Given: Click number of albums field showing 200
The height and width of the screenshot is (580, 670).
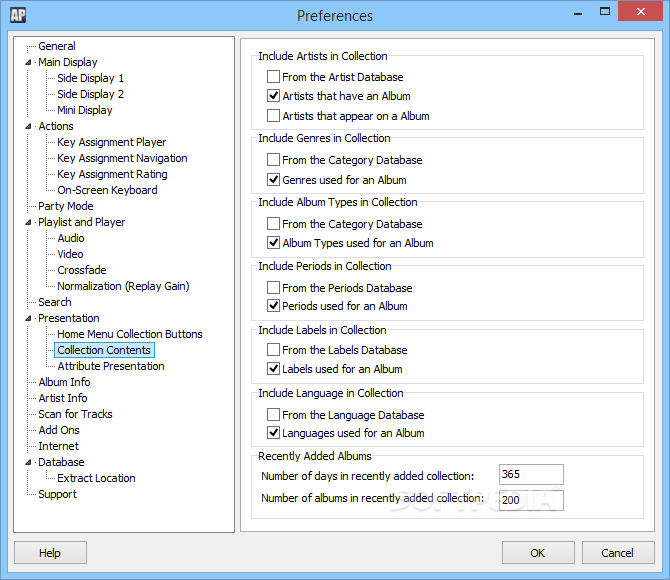Looking at the screenshot, I should pyautogui.click(x=531, y=500).
